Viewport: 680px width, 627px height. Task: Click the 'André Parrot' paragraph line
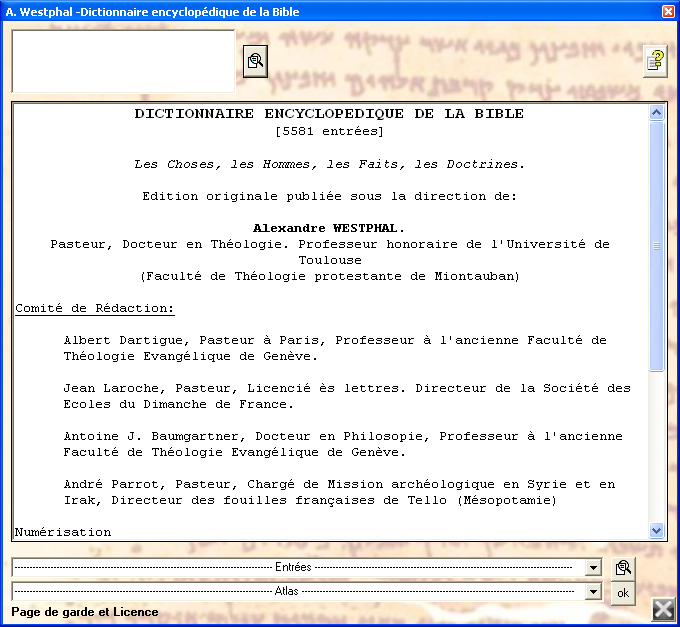point(340,484)
